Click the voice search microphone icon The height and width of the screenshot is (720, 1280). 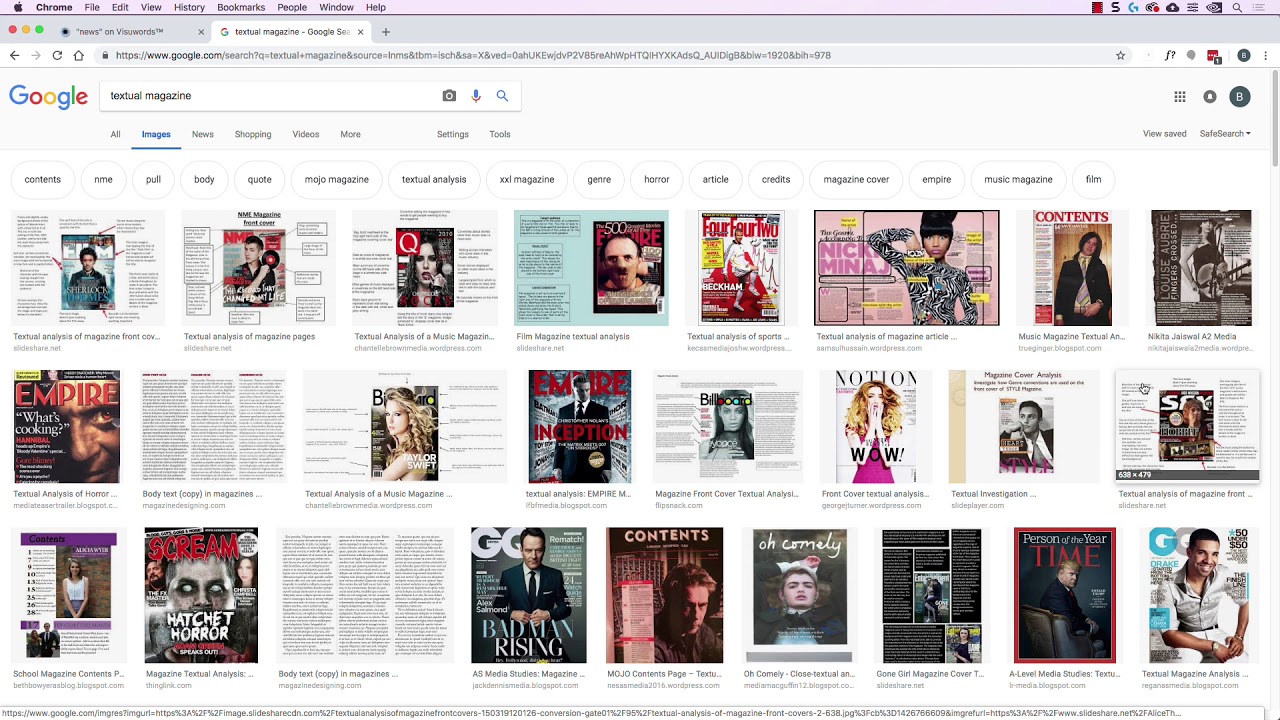tap(476, 96)
